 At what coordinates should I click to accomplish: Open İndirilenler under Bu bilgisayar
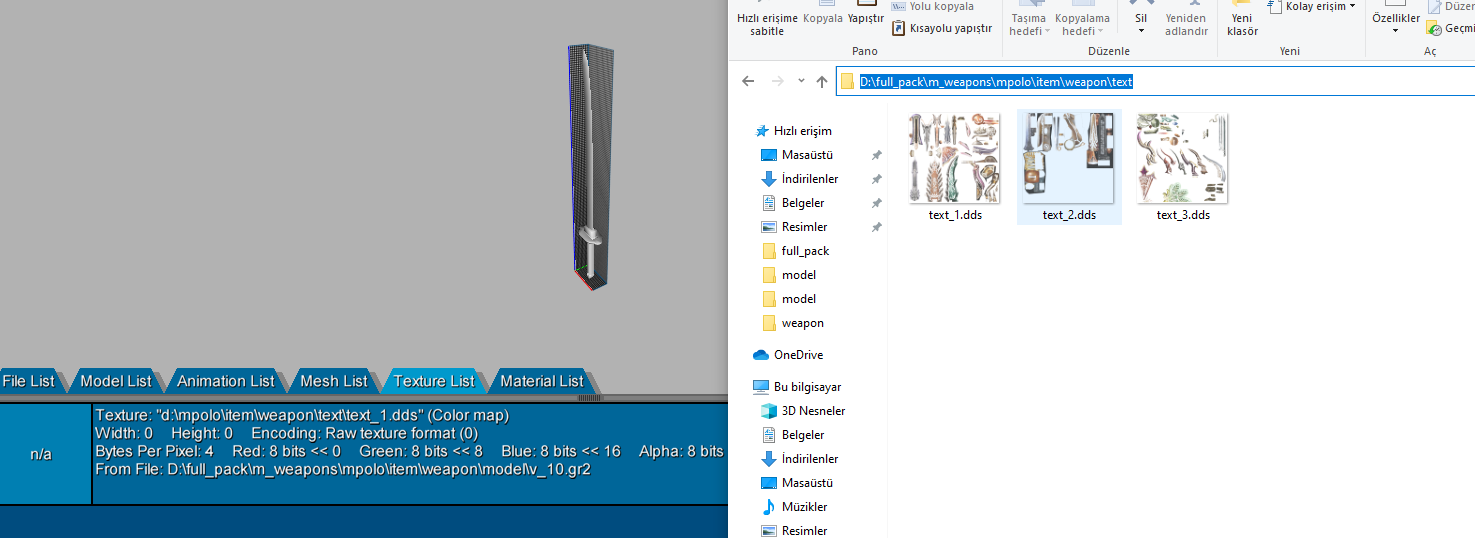809,459
